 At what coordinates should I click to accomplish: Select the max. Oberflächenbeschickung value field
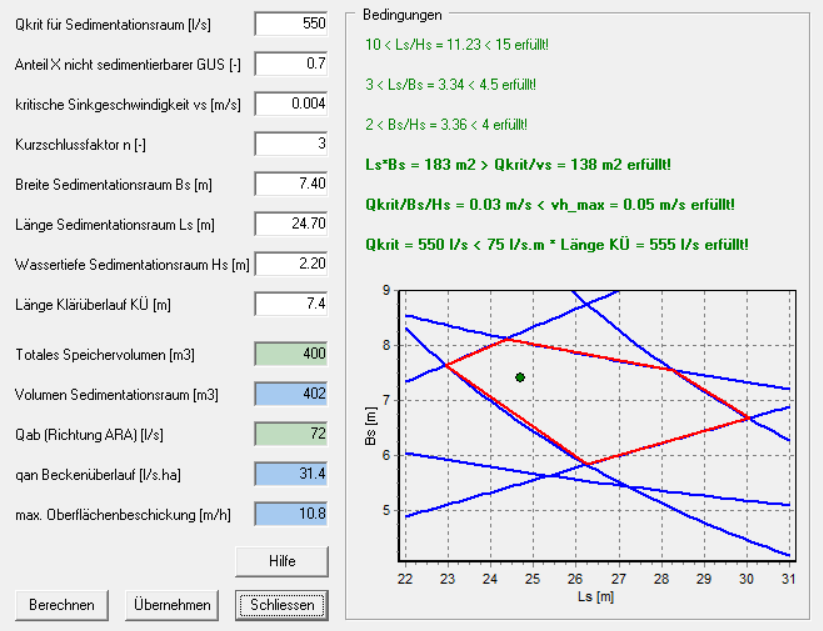coord(291,513)
